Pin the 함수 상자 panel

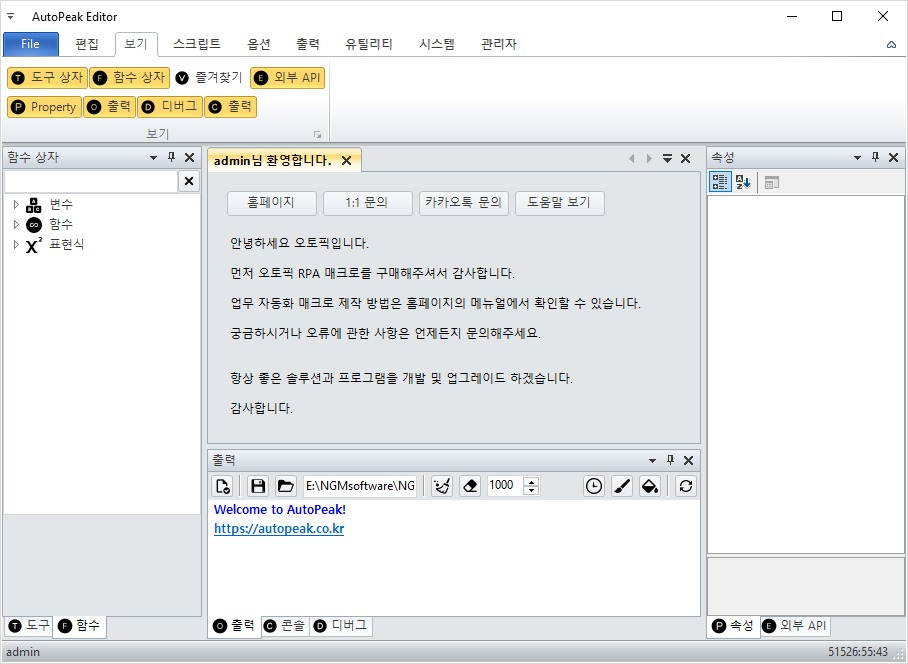(171, 157)
